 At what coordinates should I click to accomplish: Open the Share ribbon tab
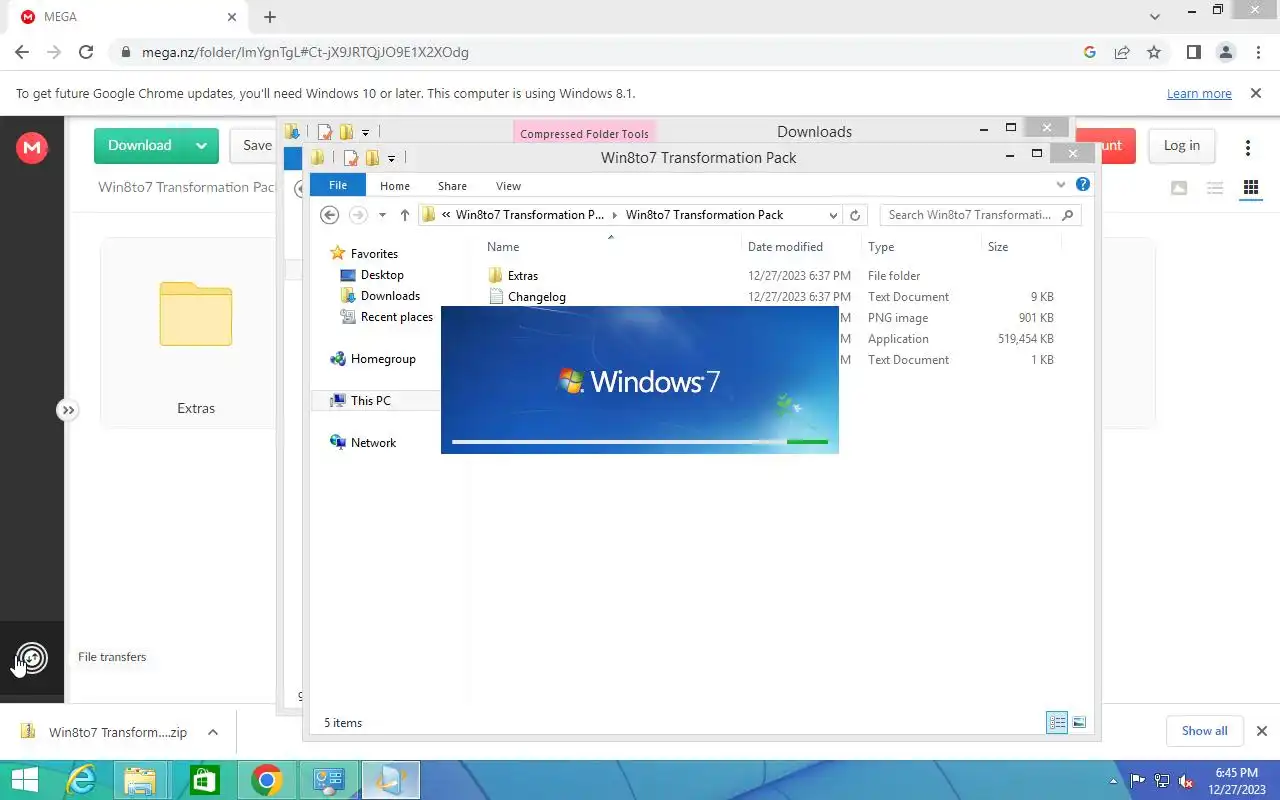(452, 186)
